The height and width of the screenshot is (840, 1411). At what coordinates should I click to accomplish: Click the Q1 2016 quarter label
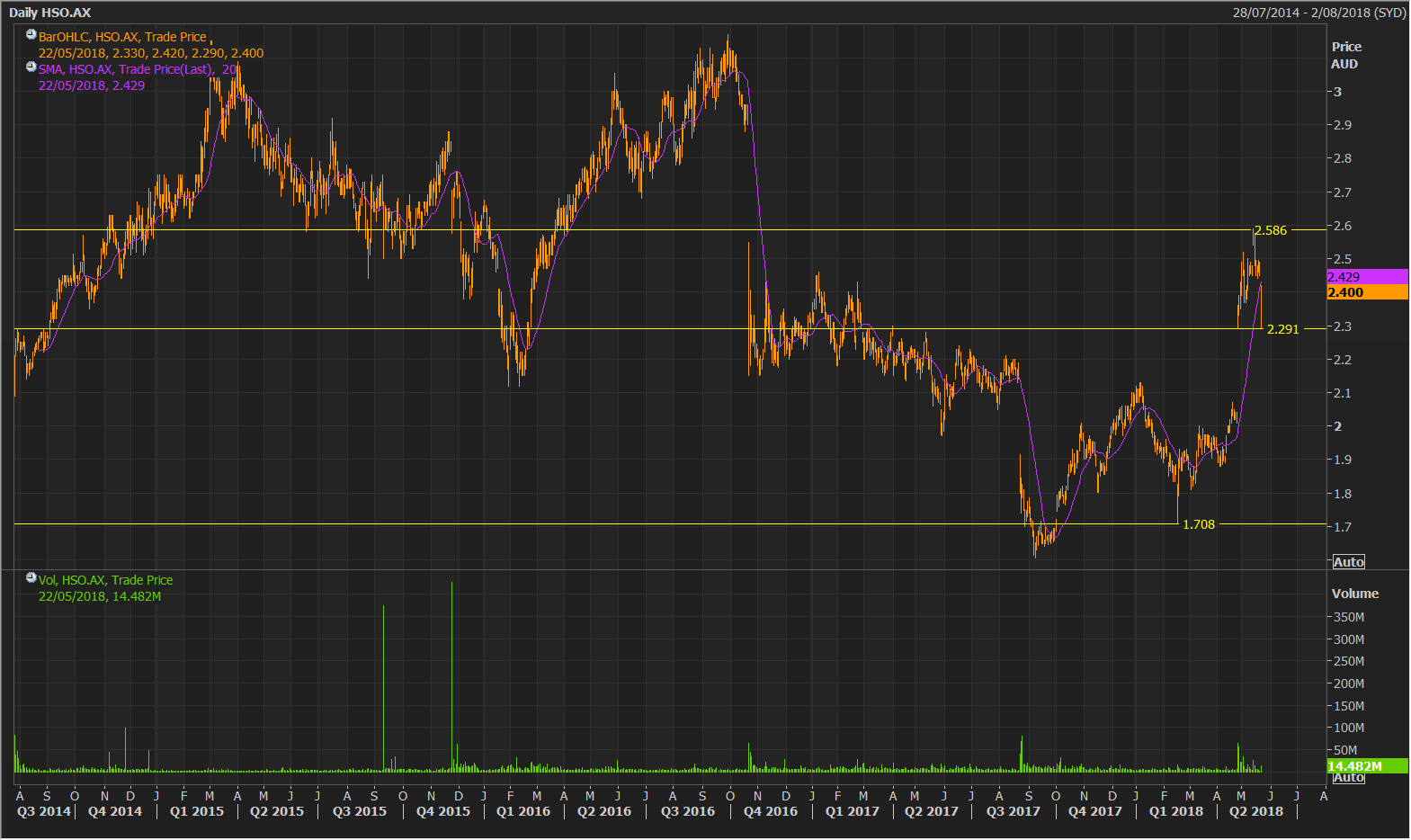coord(523,811)
